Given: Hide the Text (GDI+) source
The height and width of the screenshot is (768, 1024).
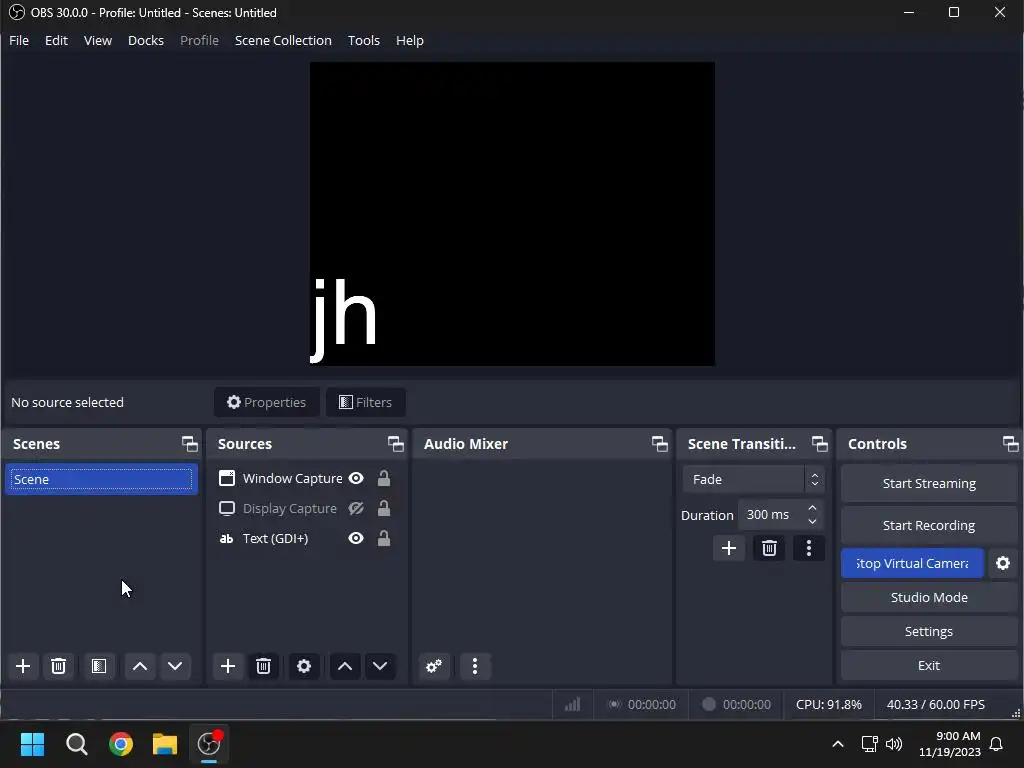Looking at the screenshot, I should (x=356, y=538).
